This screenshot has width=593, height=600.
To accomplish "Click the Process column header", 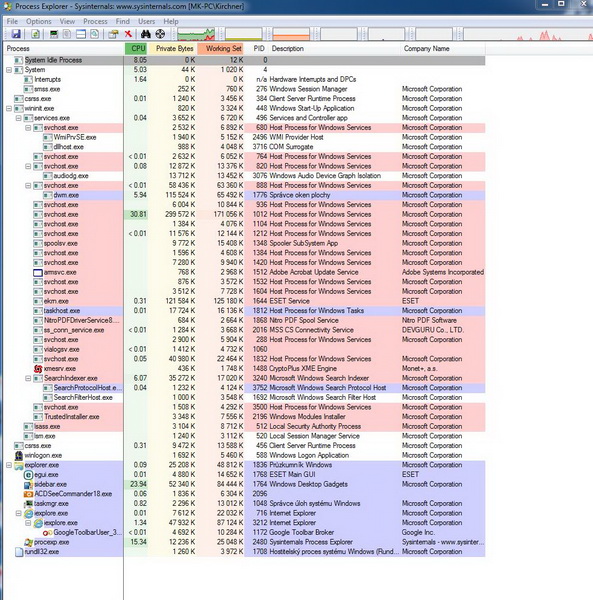I will tap(64, 49).
